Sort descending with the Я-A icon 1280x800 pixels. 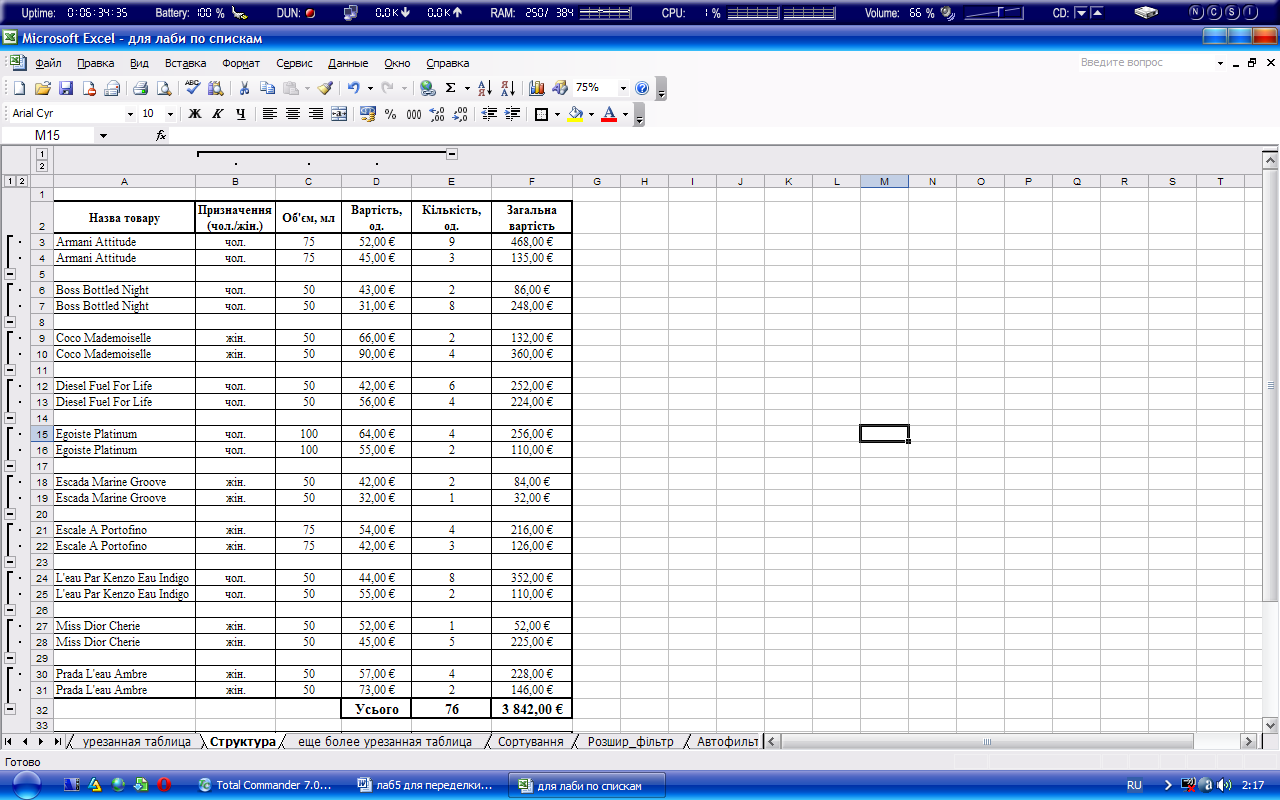507,88
